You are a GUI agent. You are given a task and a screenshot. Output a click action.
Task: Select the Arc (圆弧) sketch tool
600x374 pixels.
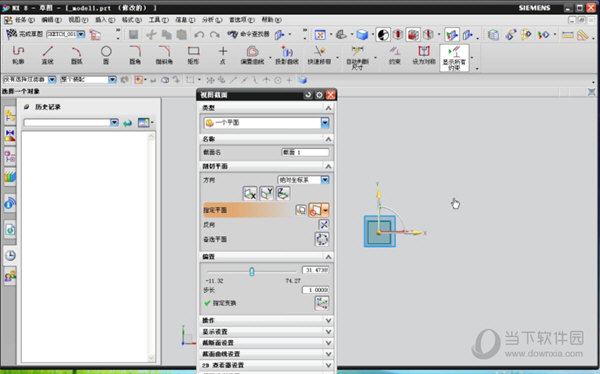77,55
